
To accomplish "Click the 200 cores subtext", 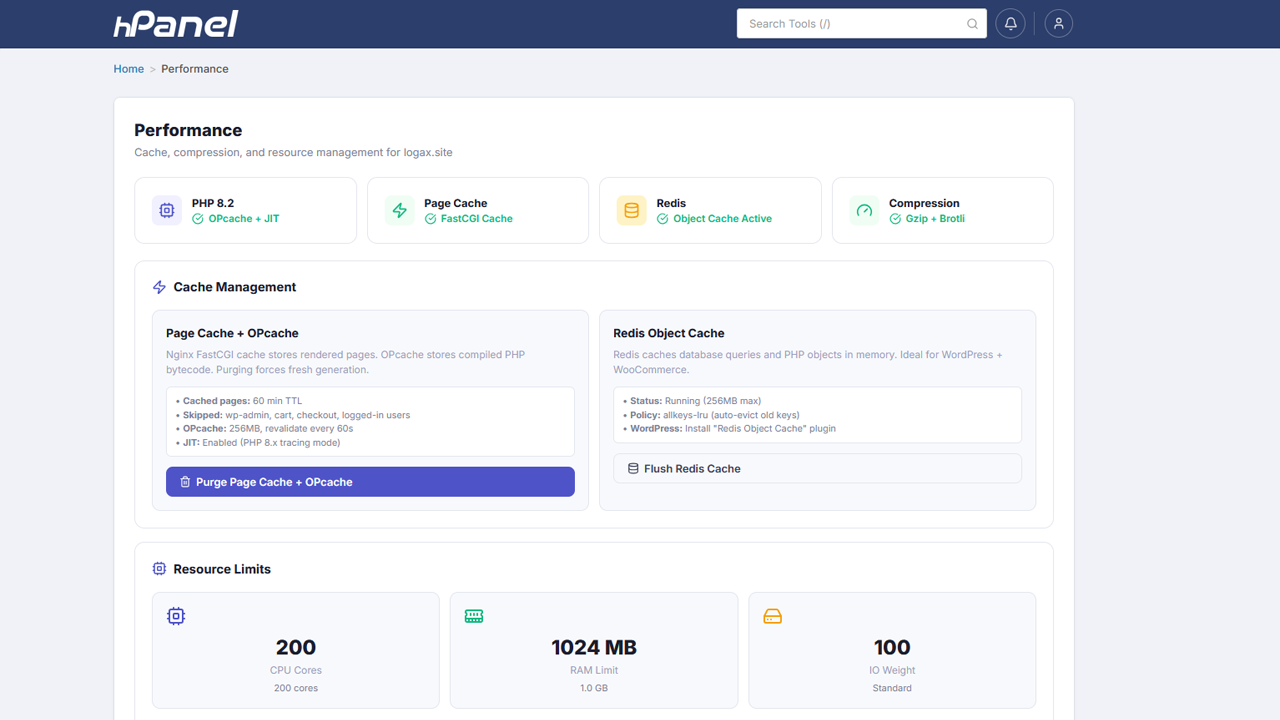I will tap(296, 688).
